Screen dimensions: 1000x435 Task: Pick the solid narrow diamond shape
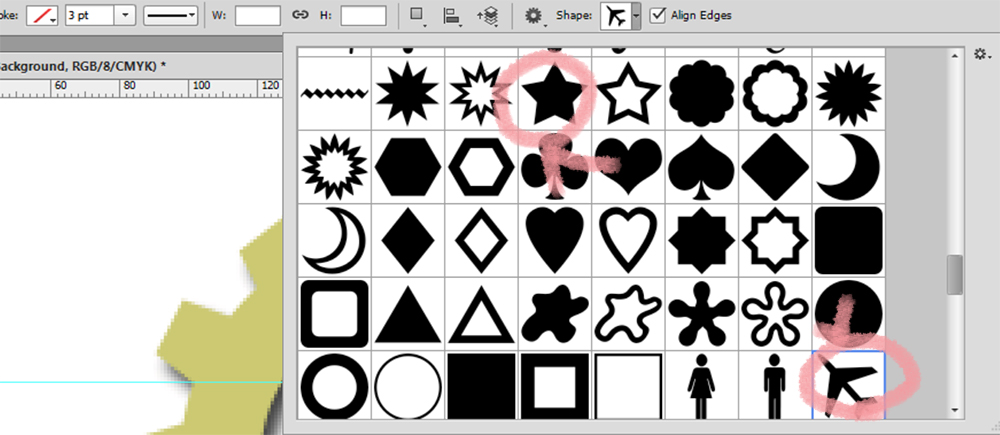(x=408, y=240)
